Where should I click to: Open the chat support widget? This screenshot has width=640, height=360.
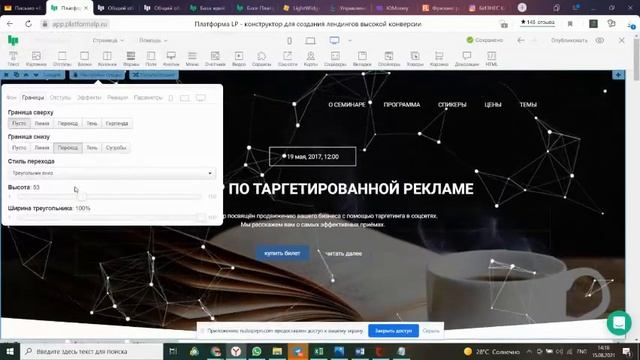click(619, 322)
